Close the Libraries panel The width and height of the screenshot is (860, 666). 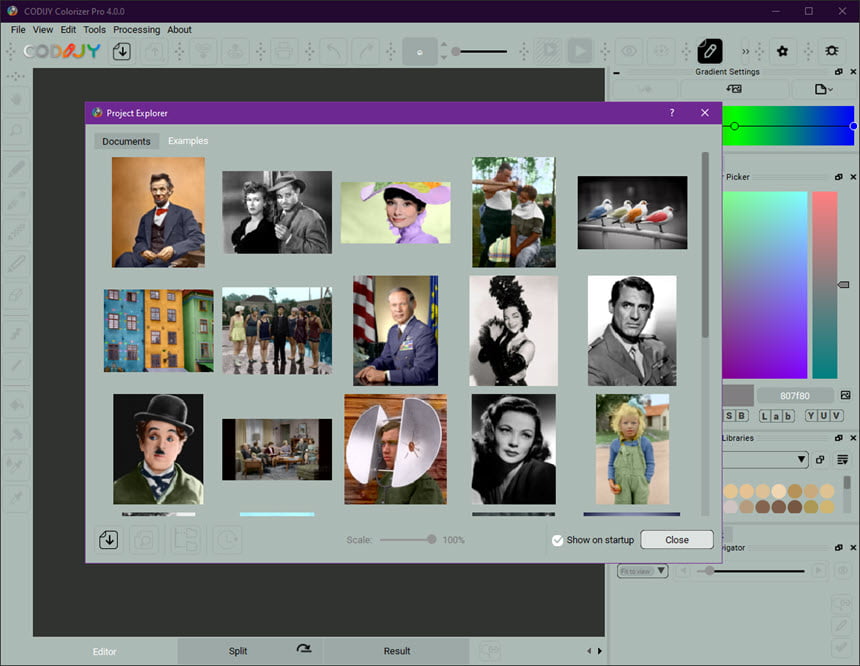[853, 438]
